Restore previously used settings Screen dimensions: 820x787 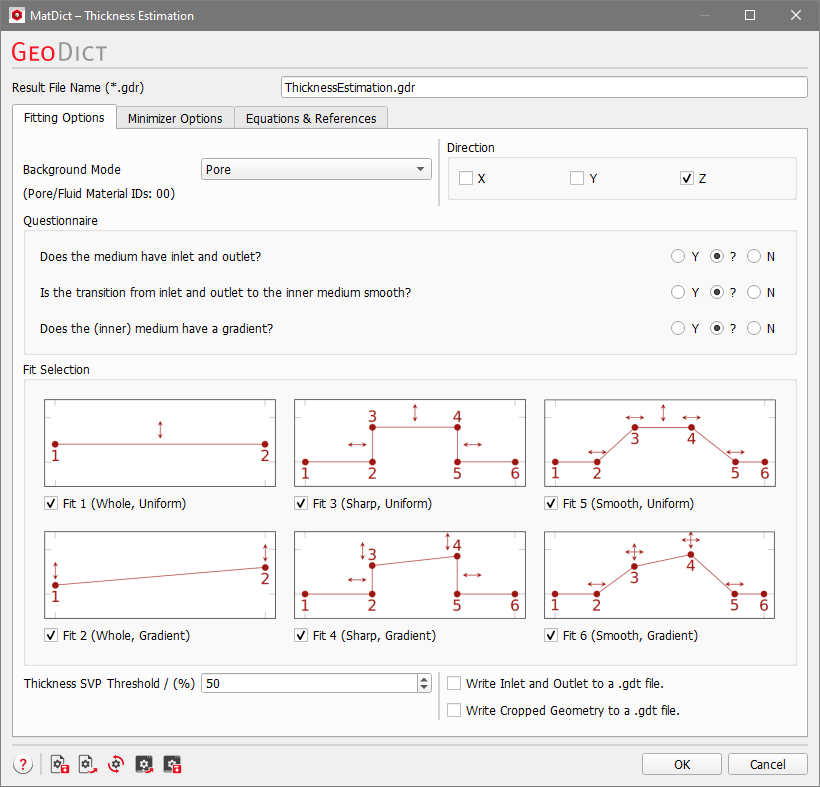[144, 764]
